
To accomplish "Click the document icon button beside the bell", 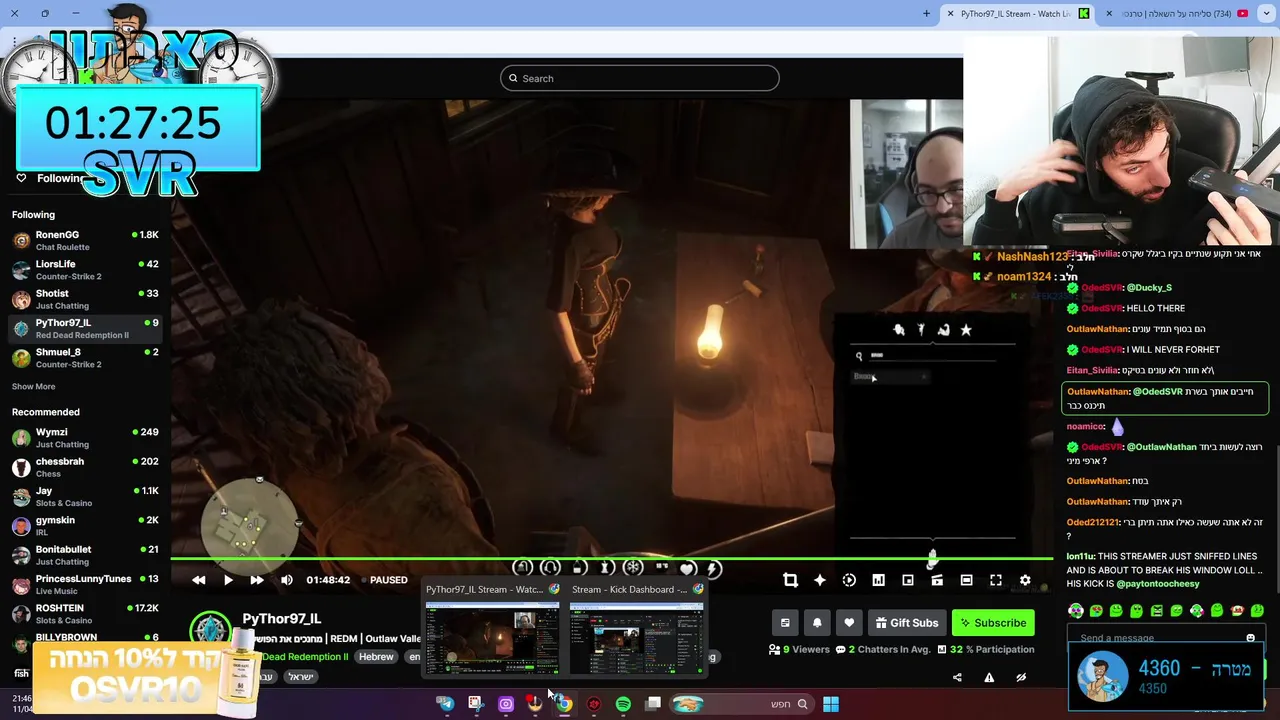I will coord(785,623).
